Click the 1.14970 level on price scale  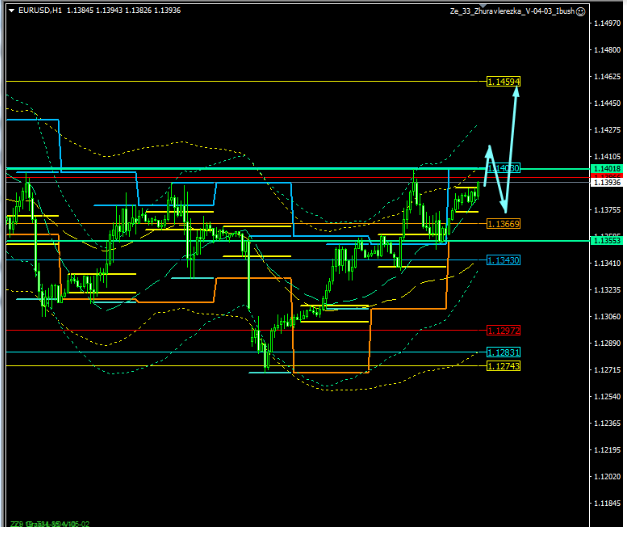pyautogui.click(x=605, y=24)
